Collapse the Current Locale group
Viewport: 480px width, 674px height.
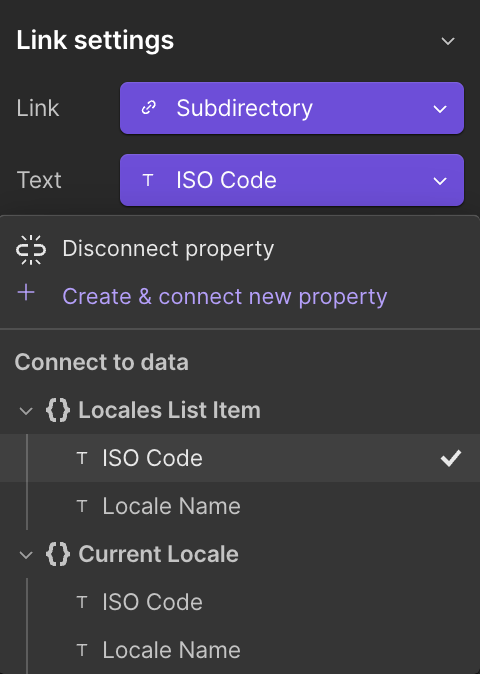(26, 555)
